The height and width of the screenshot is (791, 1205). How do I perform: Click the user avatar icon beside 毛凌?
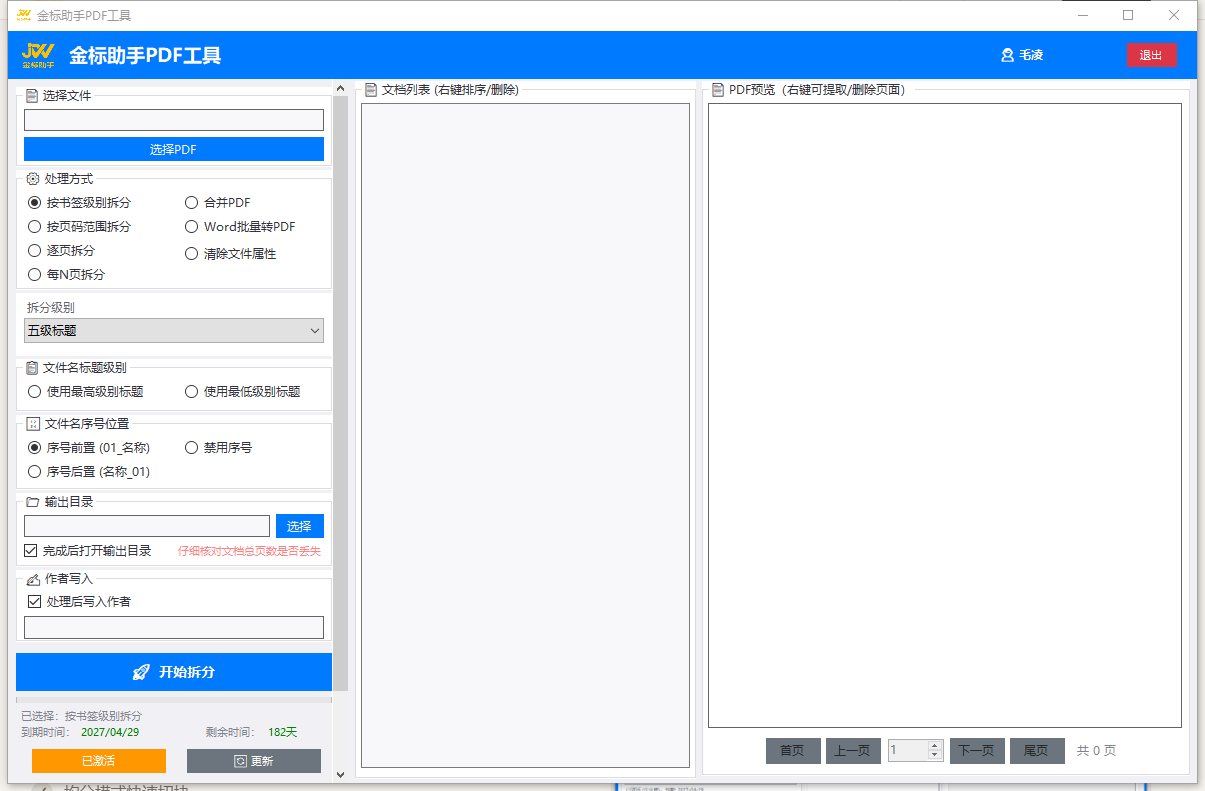coord(1007,56)
